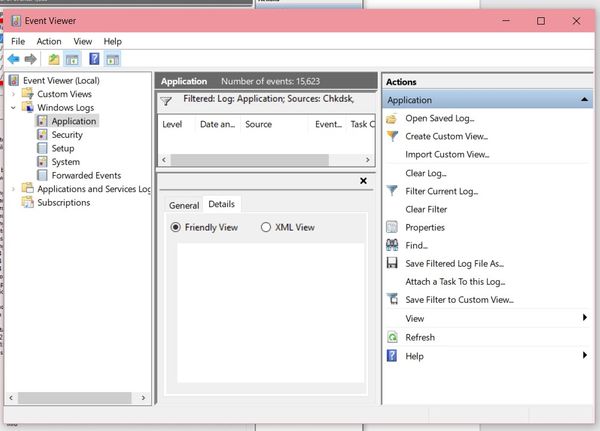The width and height of the screenshot is (600, 431).
Task: Click the Event Viewer (Local) root icon
Action: [14, 80]
